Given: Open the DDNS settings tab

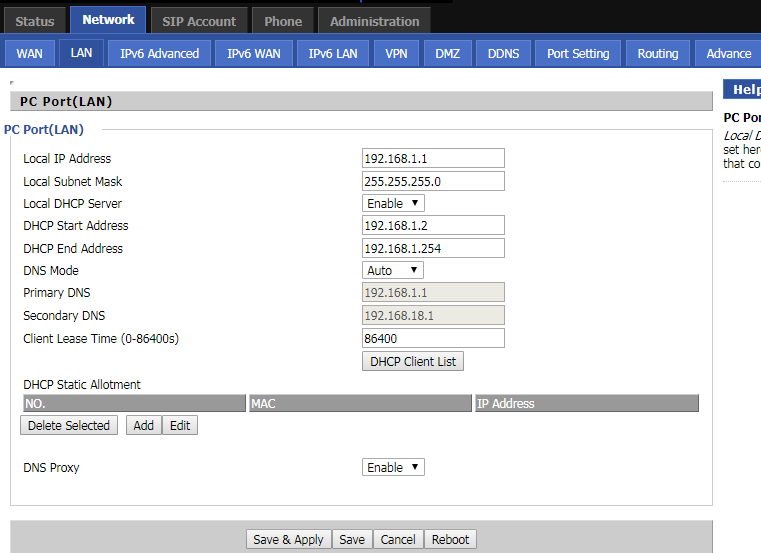Looking at the screenshot, I should (x=503, y=53).
